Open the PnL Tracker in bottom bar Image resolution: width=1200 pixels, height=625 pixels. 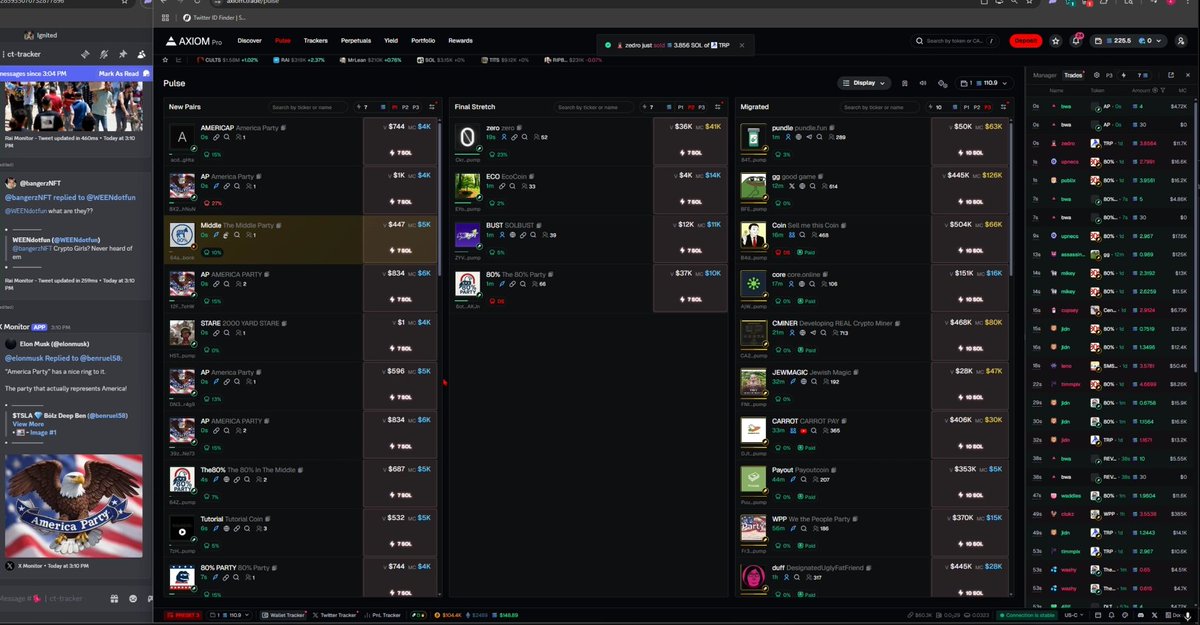(x=383, y=615)
